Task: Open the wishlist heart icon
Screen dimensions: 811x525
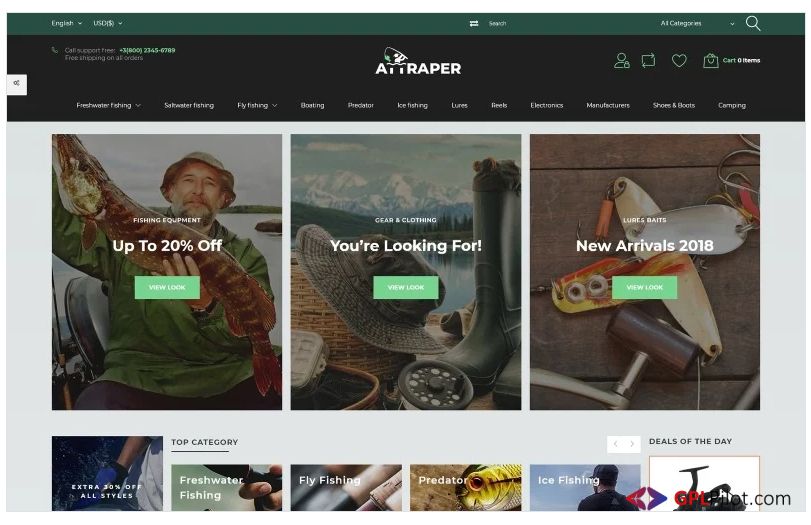Action: point(679,61)
